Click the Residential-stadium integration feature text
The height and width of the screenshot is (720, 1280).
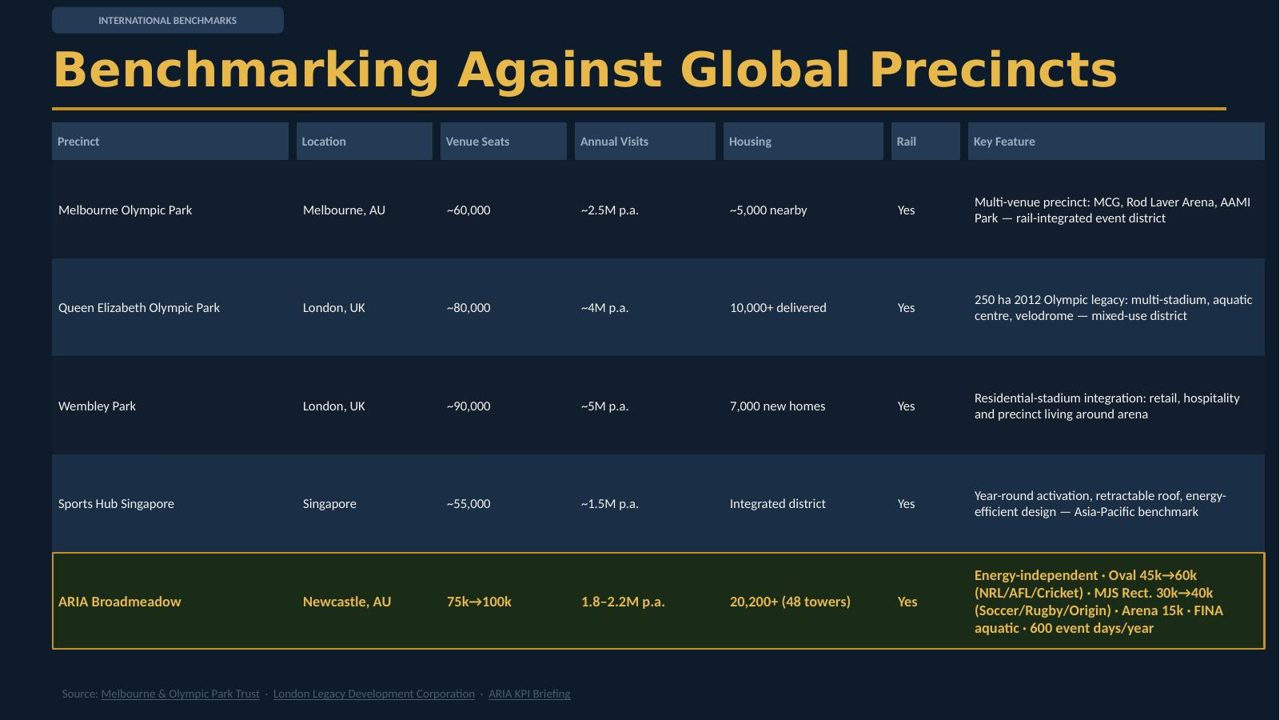click(x=1107, y=406)
